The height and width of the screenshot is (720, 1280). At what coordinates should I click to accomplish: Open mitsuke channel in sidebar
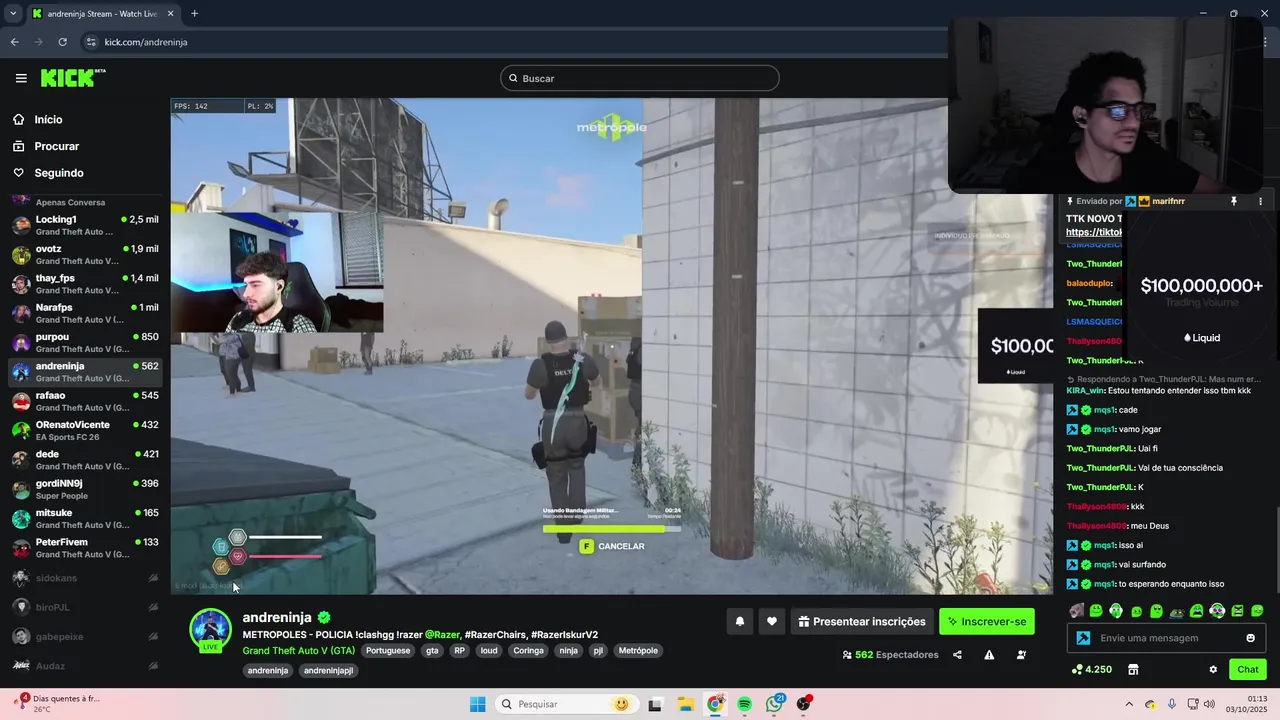point(85,518)
